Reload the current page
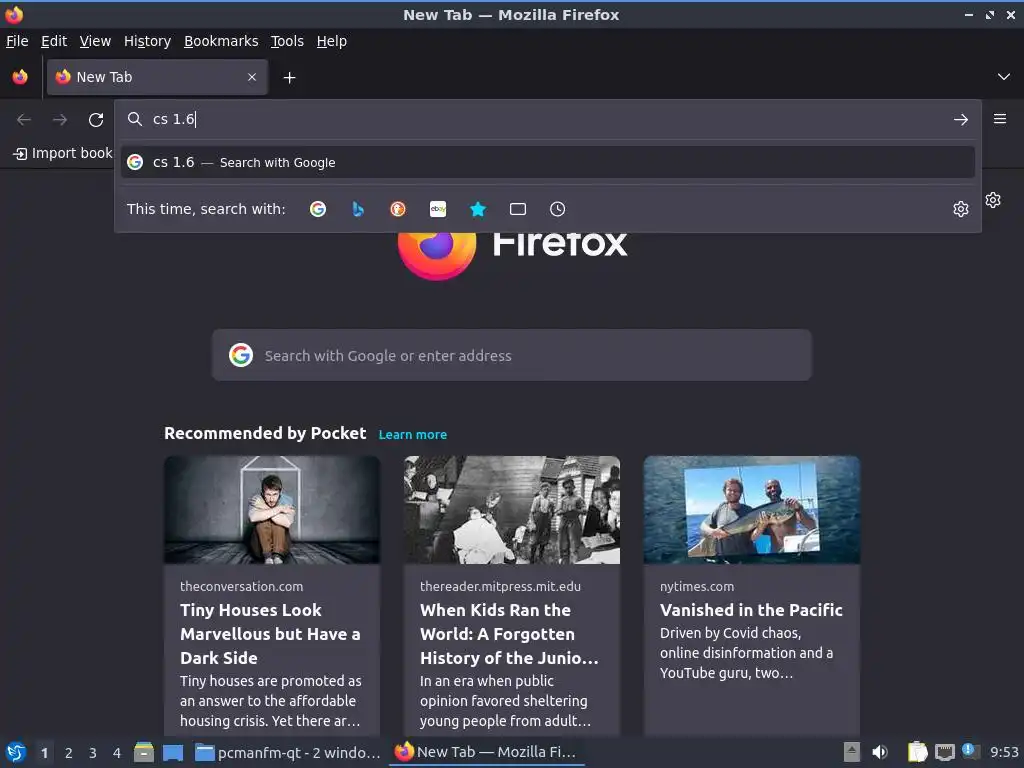1024x768 pixels. [96, 120]
